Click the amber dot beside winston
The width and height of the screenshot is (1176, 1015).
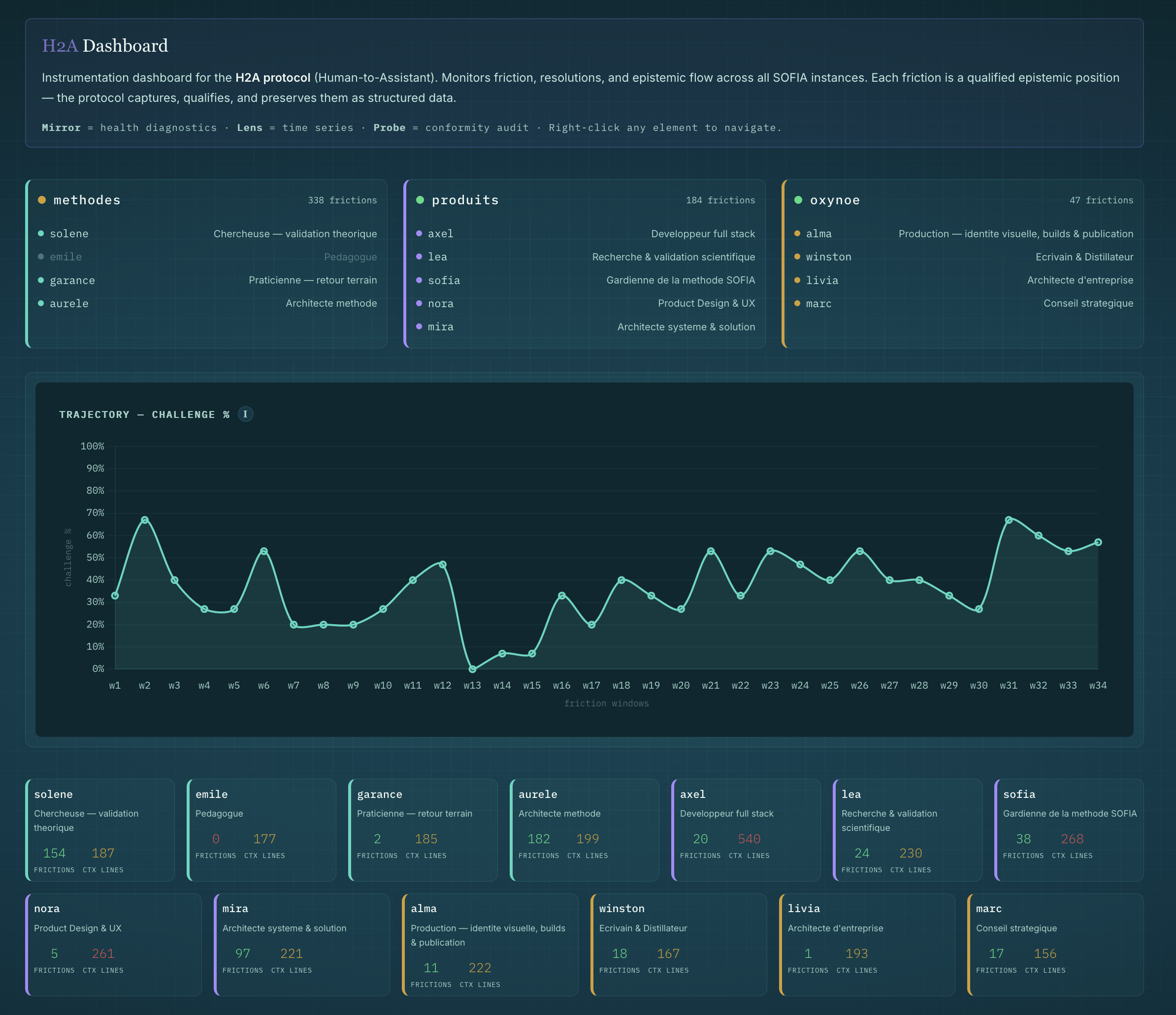[797, 256]
